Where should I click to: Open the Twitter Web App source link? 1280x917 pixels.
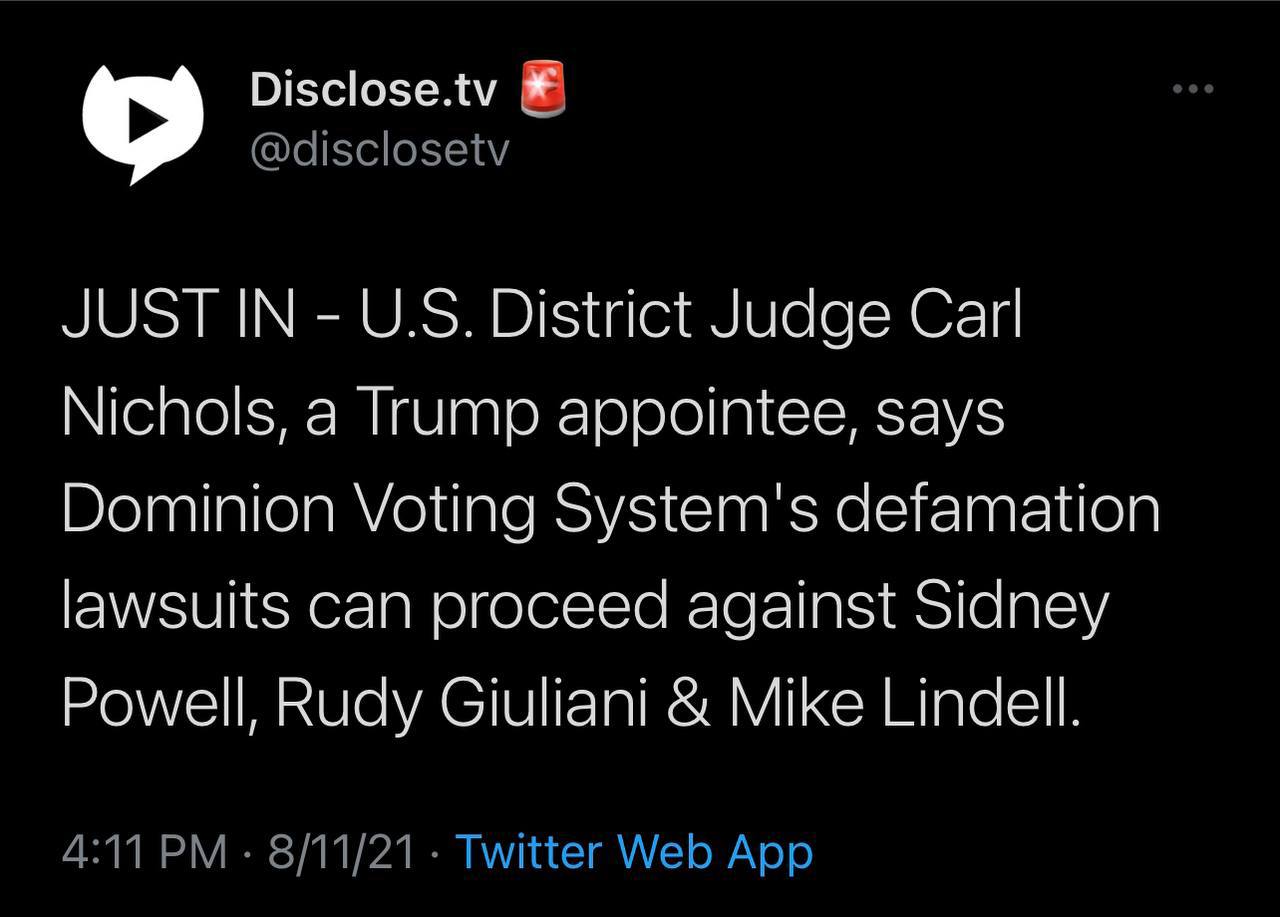pos(634,852)
